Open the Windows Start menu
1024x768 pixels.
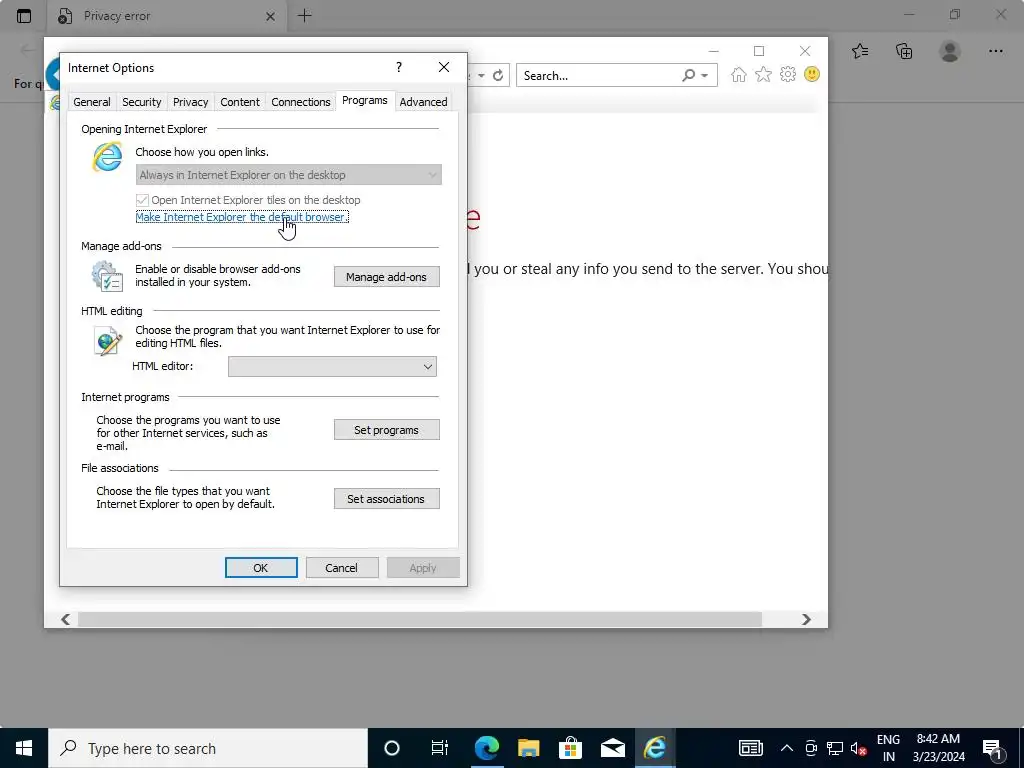coord(24,748)
